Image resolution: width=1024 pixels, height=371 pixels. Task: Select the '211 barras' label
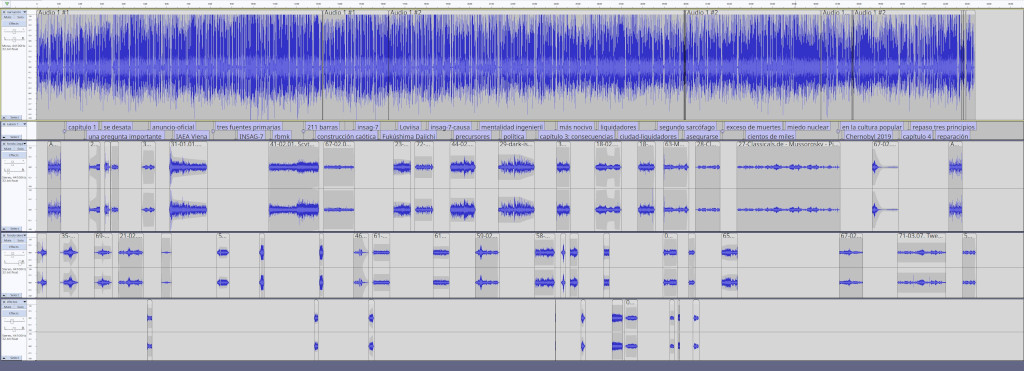coord(322,127)
